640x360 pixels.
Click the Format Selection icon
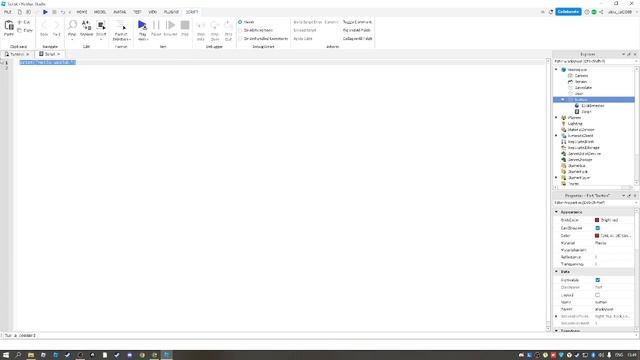(121, 25)
